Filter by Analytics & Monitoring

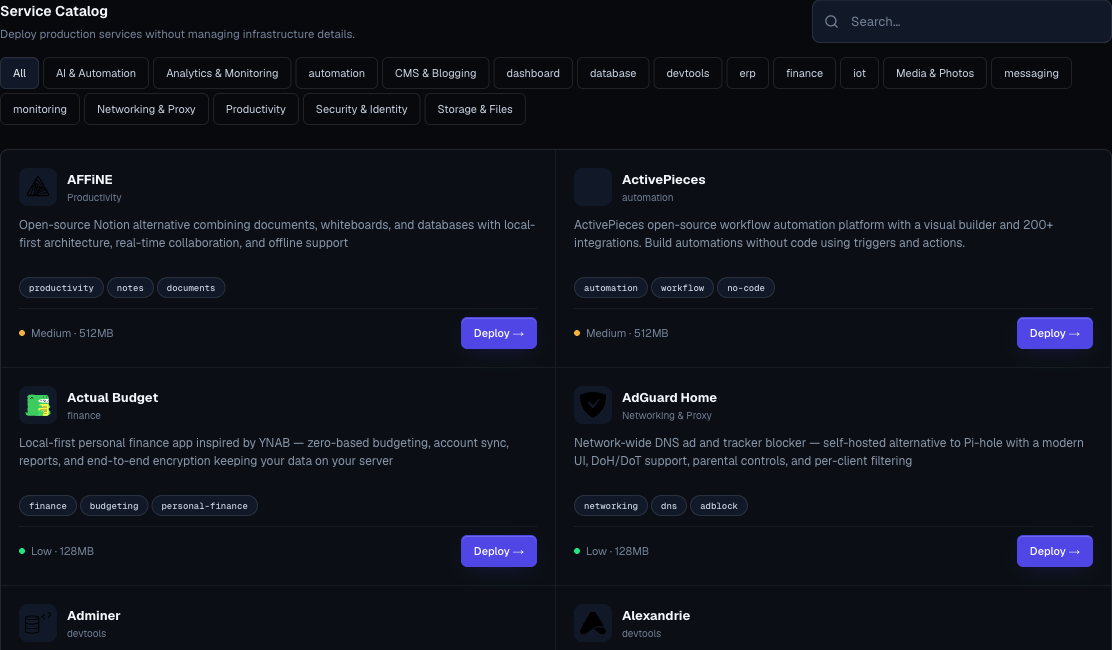pyautogui.click(x=222, y=73)
